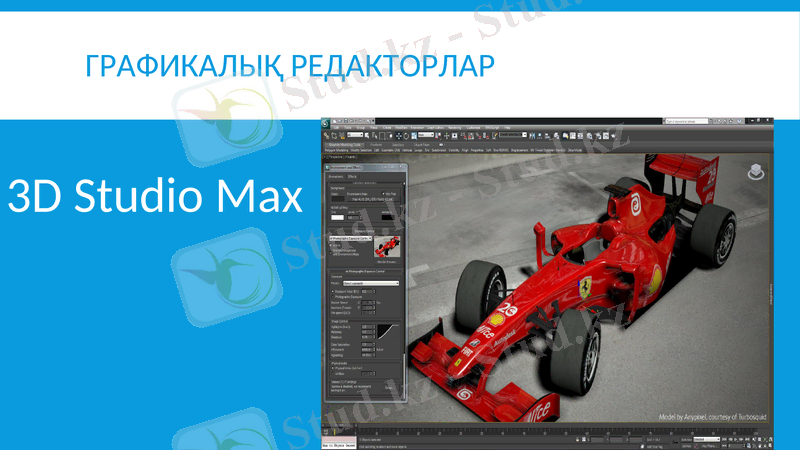Screen dimensions: 800x450
Task: Open the Freeform ribbon tab
Action: click(x=376, y=145)
